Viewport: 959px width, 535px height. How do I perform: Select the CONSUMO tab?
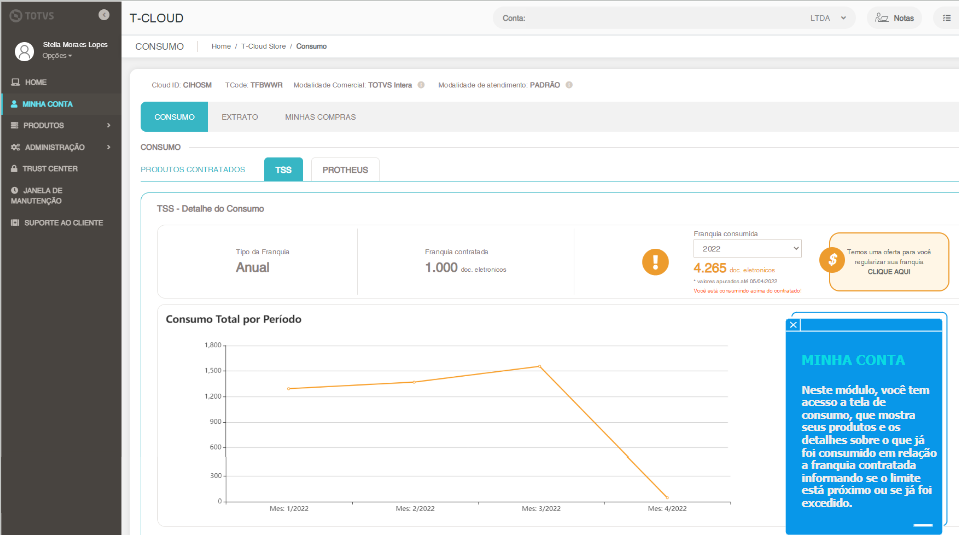[x=174, y=117]
